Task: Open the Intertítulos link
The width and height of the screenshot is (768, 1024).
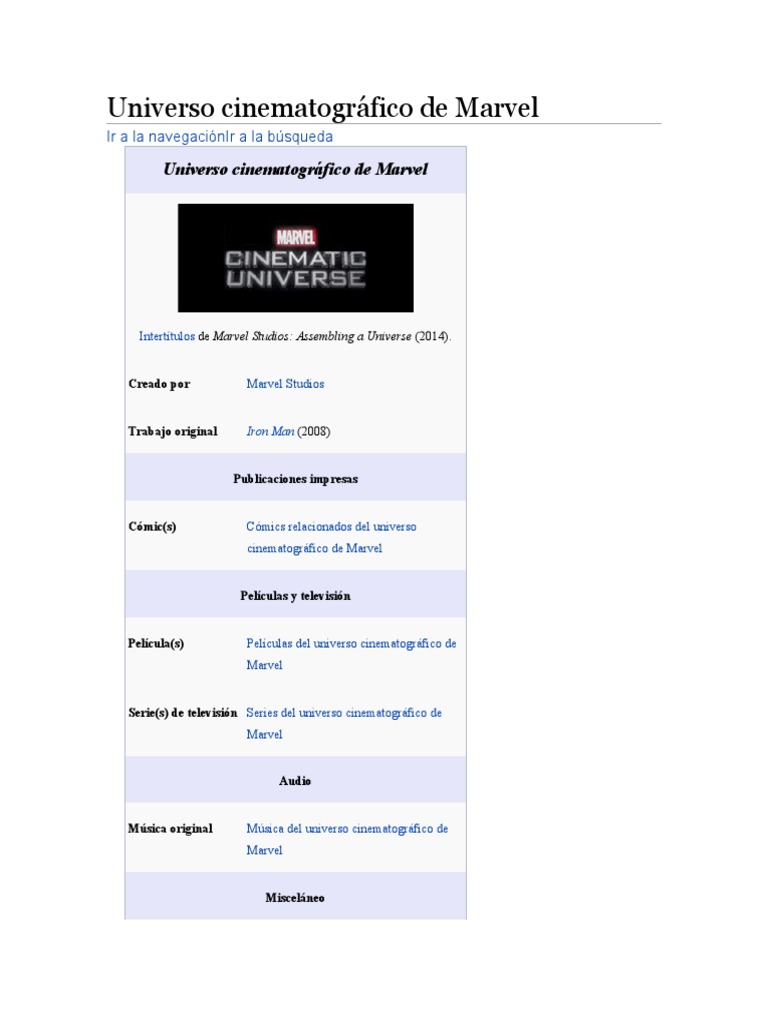Action: point(167,336)
